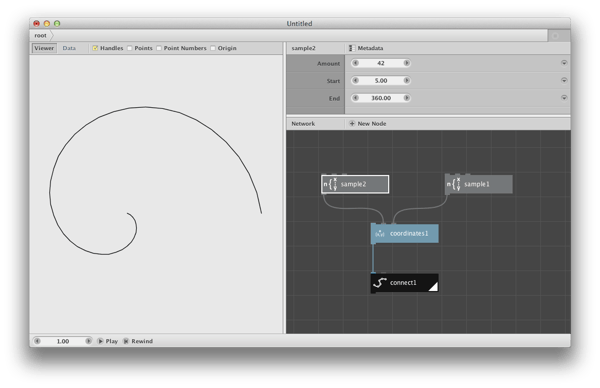Click the Network panel label
The height and width of the screenshot is (388, 600).
click(303, 124)
